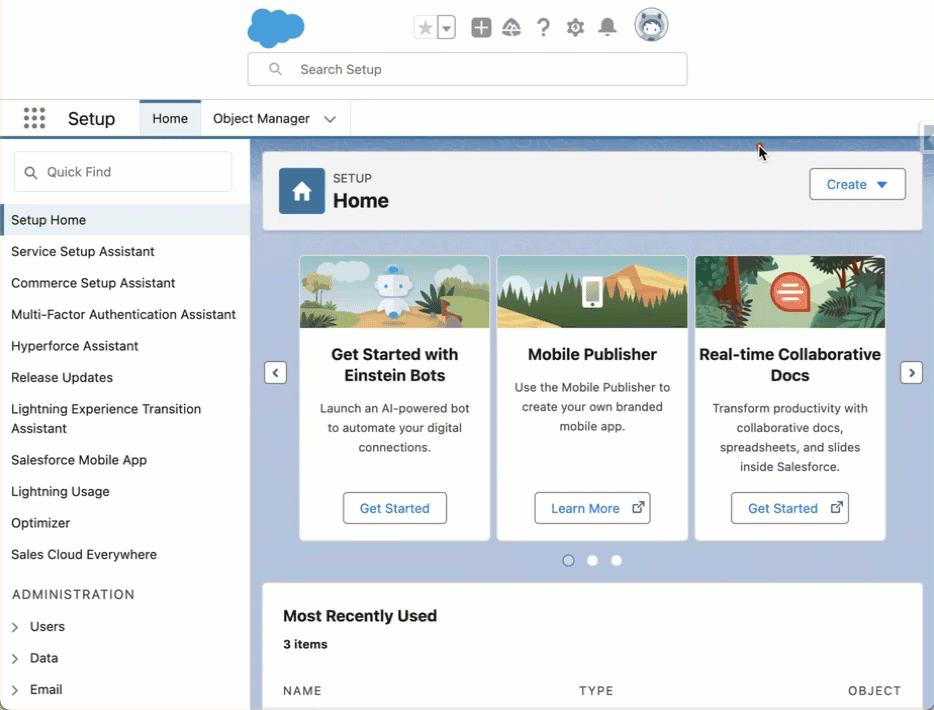Viewport: 934px width, 710px height.
Task: Go to next carousel slide
Action: point(911,373)
